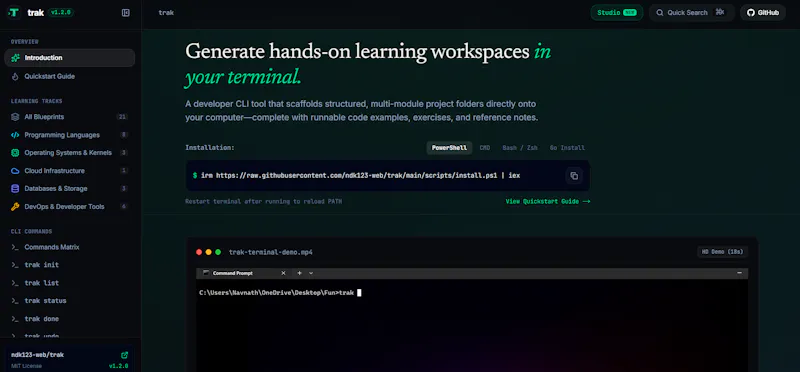The width and height of the screenshot is (800, 372).
Task: Click the trak-terminal-demo.mp4 file name
Action: click(x=270, y=252)
